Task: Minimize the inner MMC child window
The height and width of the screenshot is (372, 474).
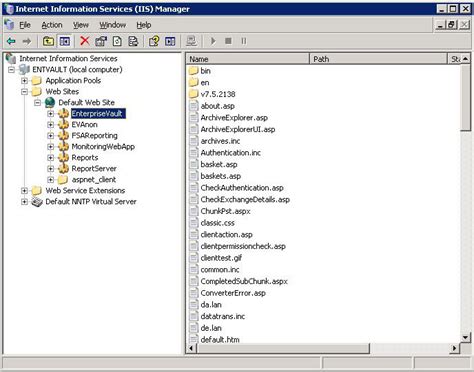Action: click(x=441, y=25)
